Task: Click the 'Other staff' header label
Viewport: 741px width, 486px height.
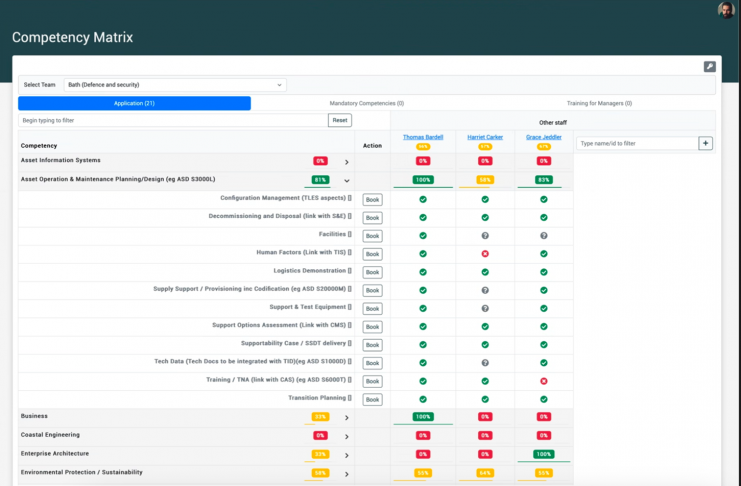Action: pos(552,122)
